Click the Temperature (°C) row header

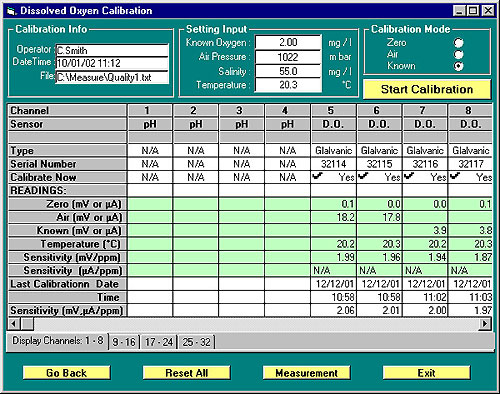(67, 244)
